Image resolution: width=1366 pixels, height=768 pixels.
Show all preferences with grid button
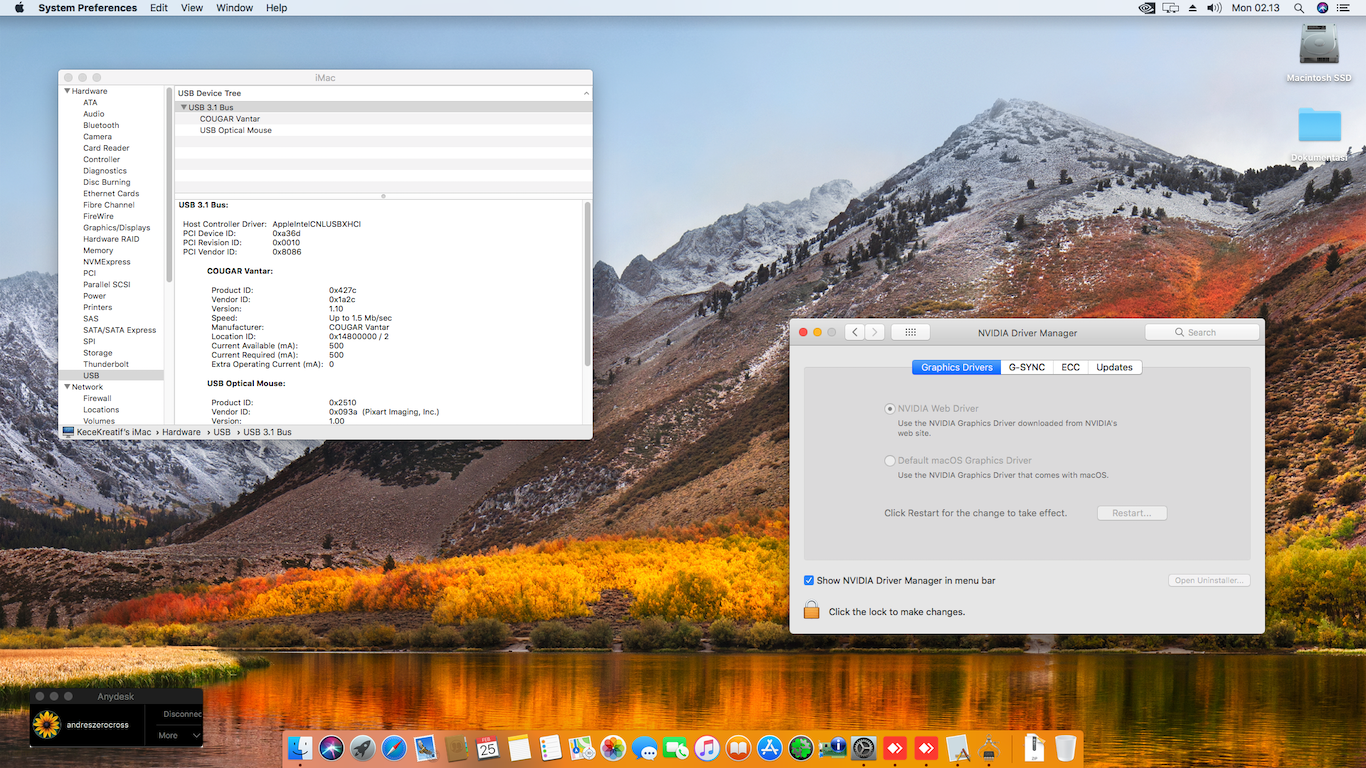(x=910, y=332)
